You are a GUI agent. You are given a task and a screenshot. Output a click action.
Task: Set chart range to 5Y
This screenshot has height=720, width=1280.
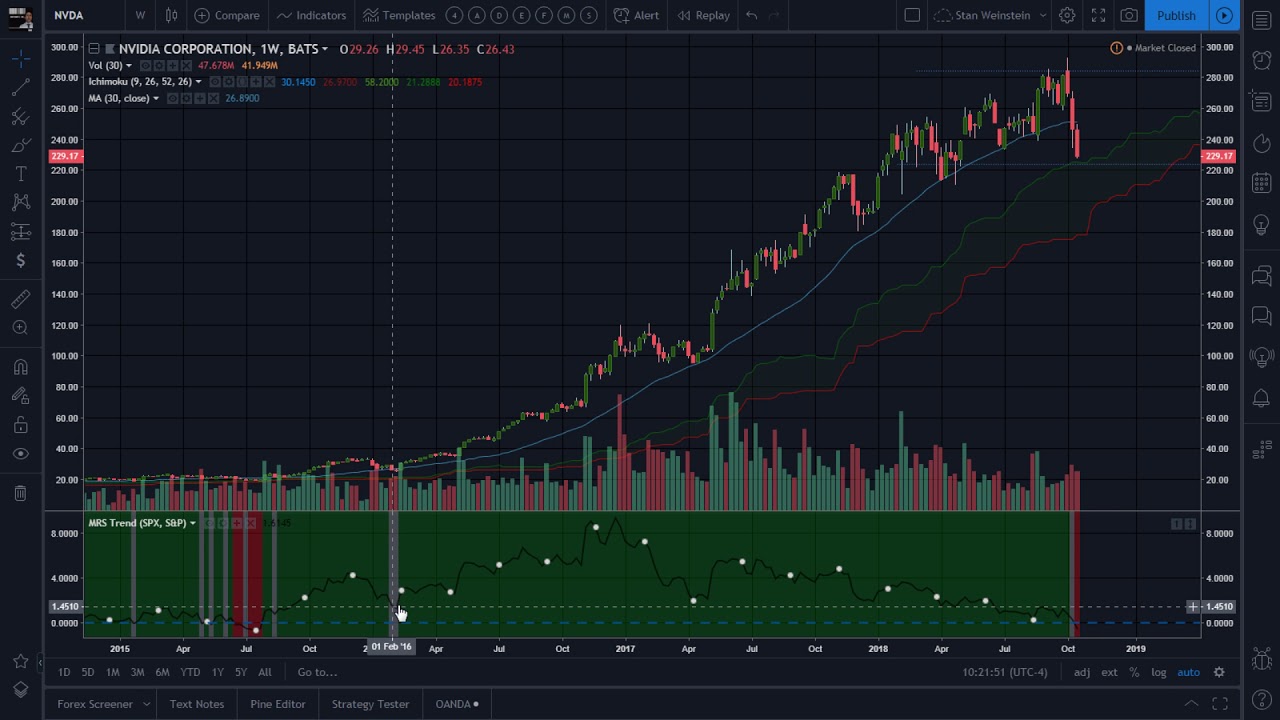tap(241, 672)
